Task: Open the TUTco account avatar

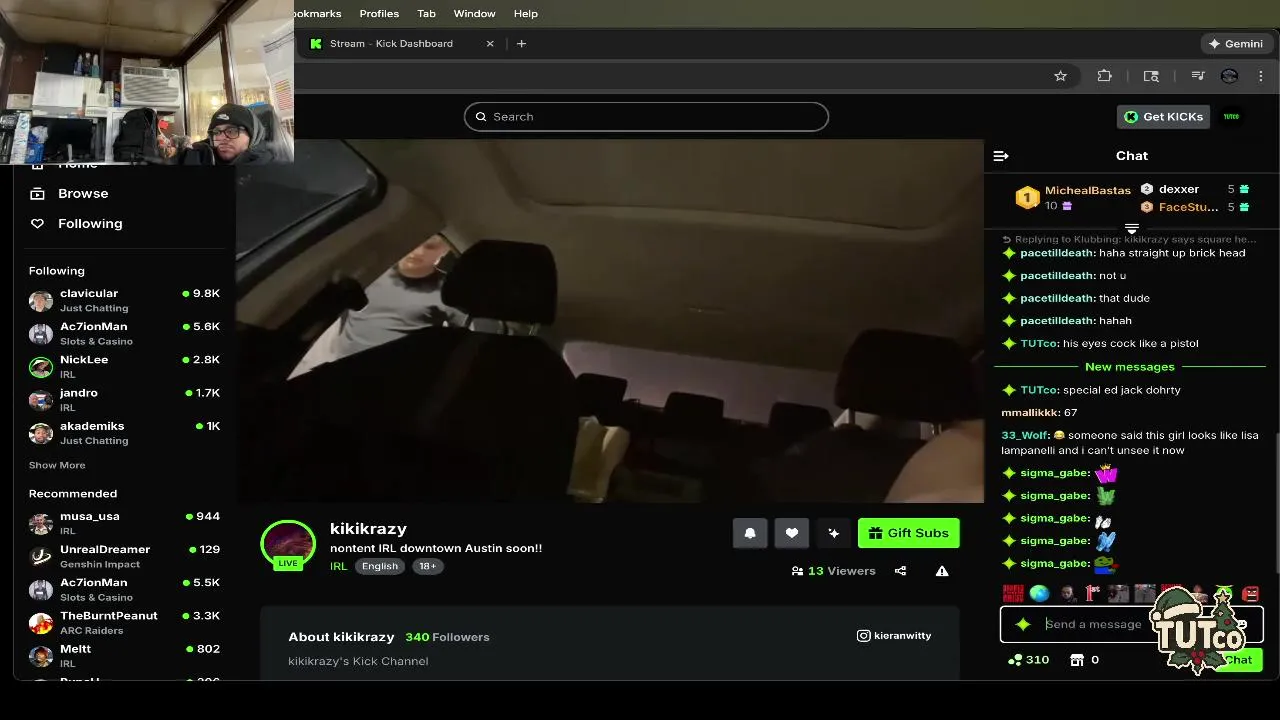Action: pos(1231,117)
